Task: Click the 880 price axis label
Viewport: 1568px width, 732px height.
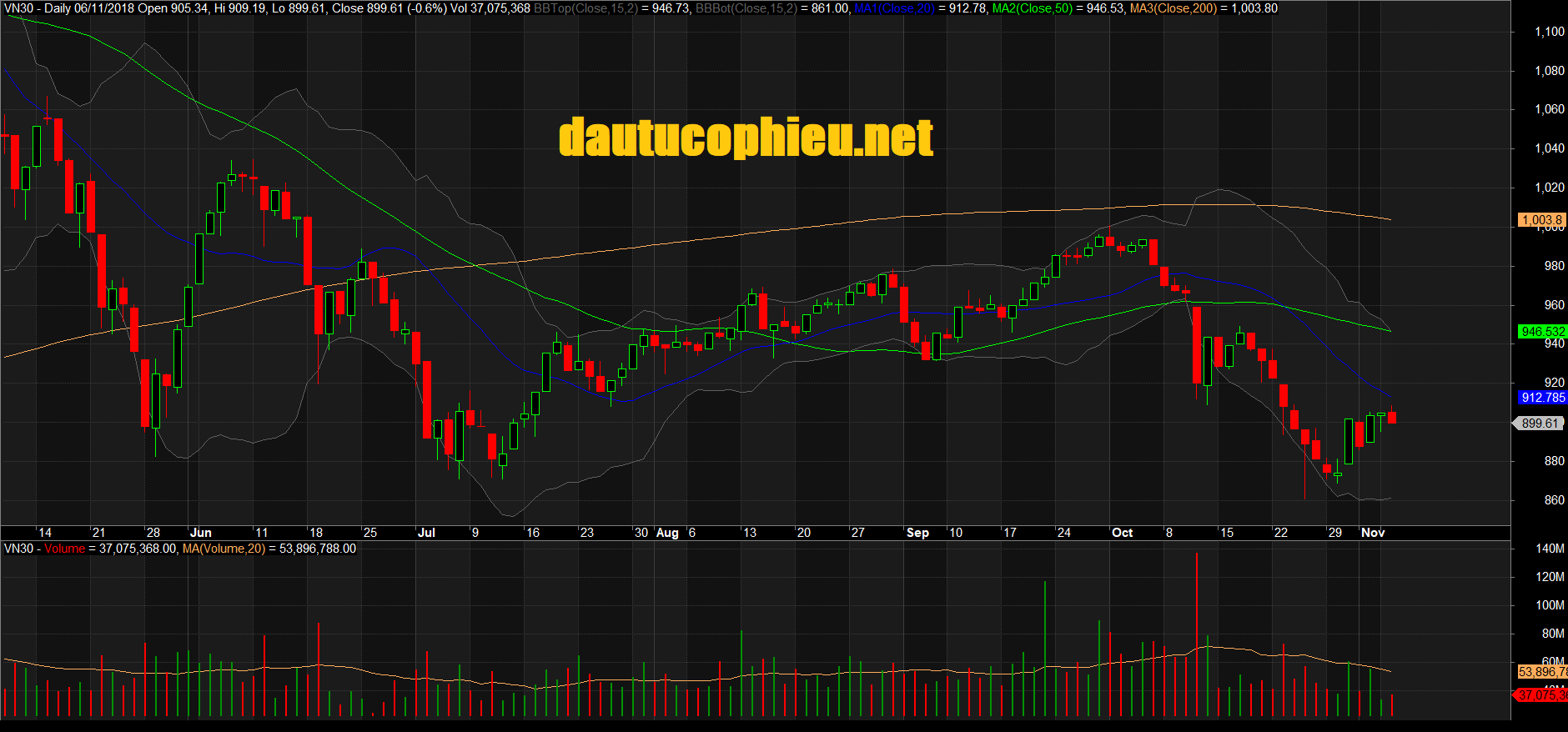Action: (x=1555, y=461)
